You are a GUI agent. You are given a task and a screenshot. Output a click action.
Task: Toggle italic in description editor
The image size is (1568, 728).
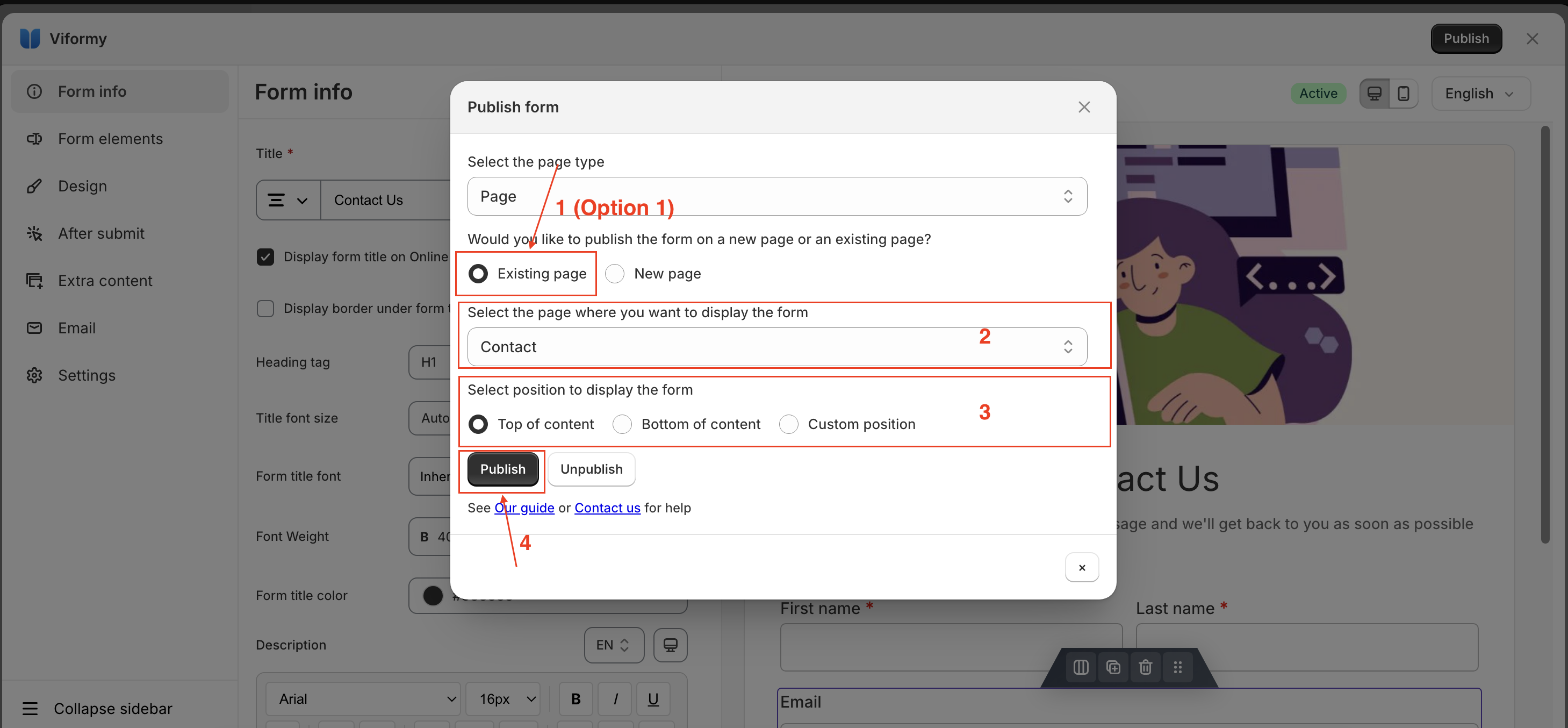[615, 699]
